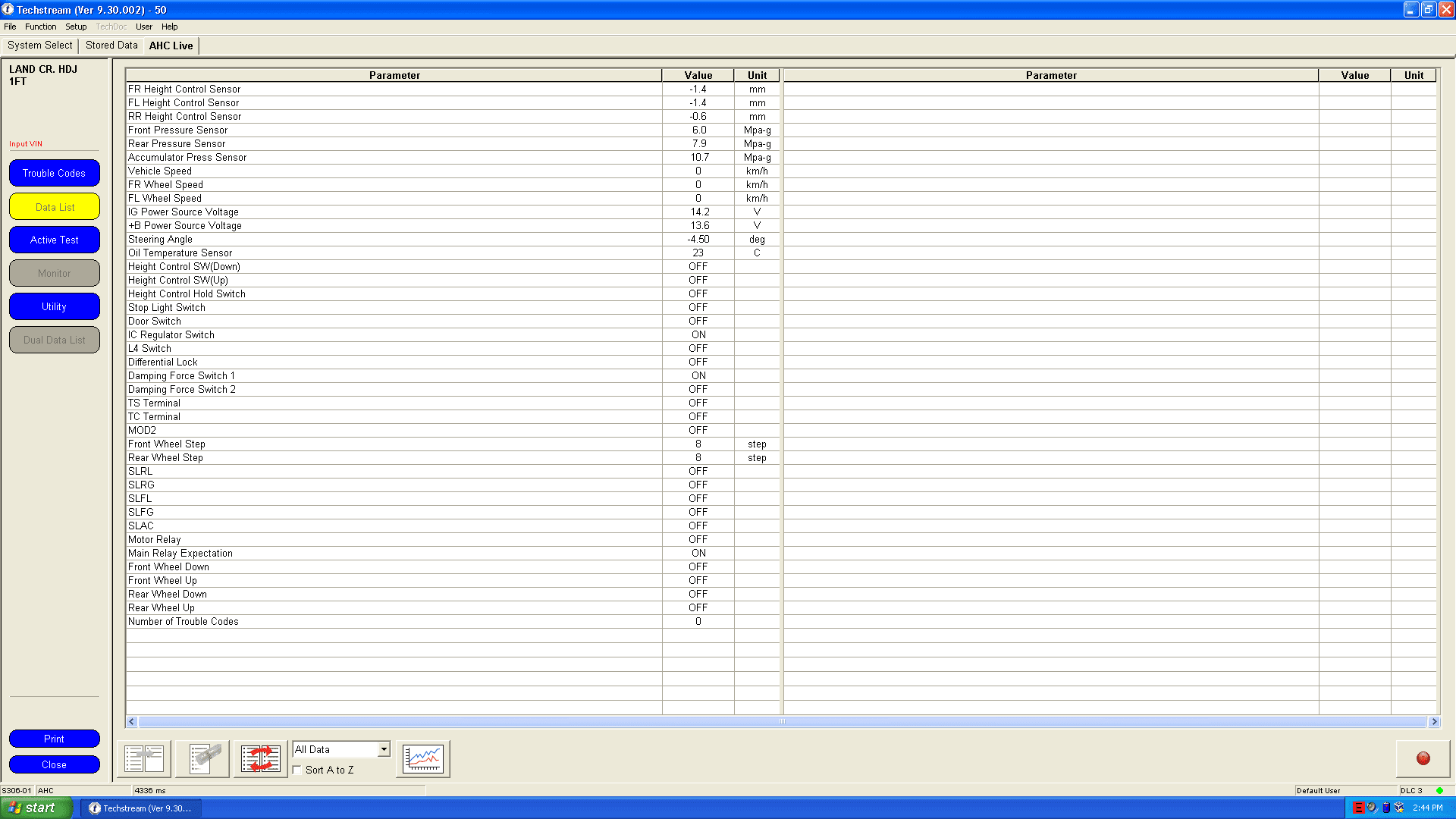Switch to the Stored Data tab

click(x=111, y=45)
